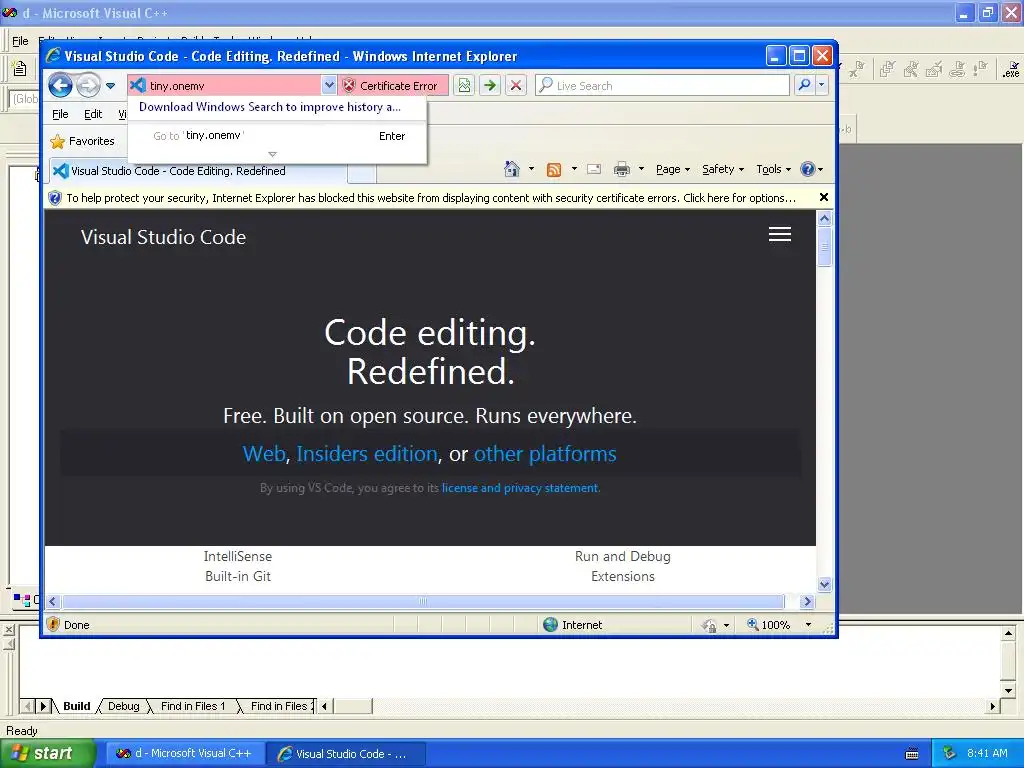Open recent pages dropdown beside Forward button

(x=110, y=86)
